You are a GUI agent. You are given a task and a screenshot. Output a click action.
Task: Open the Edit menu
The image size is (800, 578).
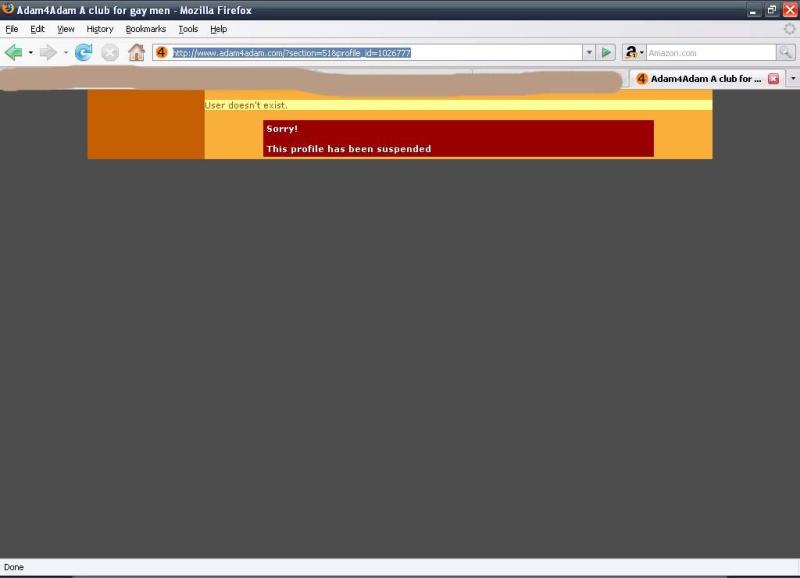[x=37, y=29]
